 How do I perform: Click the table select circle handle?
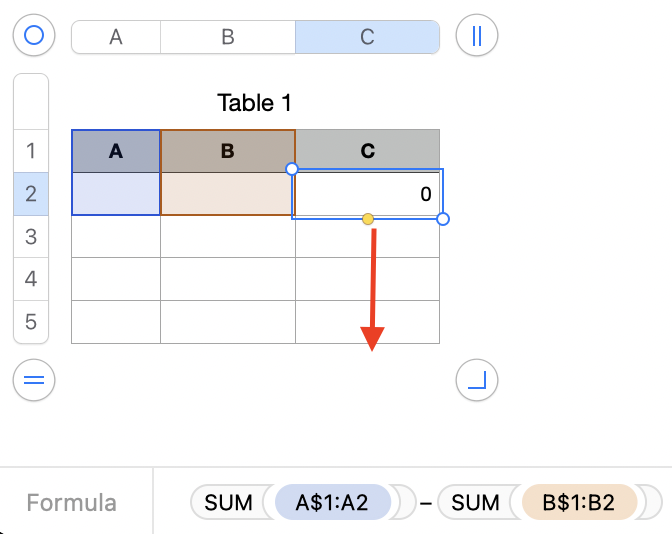[x=34, y=37]
